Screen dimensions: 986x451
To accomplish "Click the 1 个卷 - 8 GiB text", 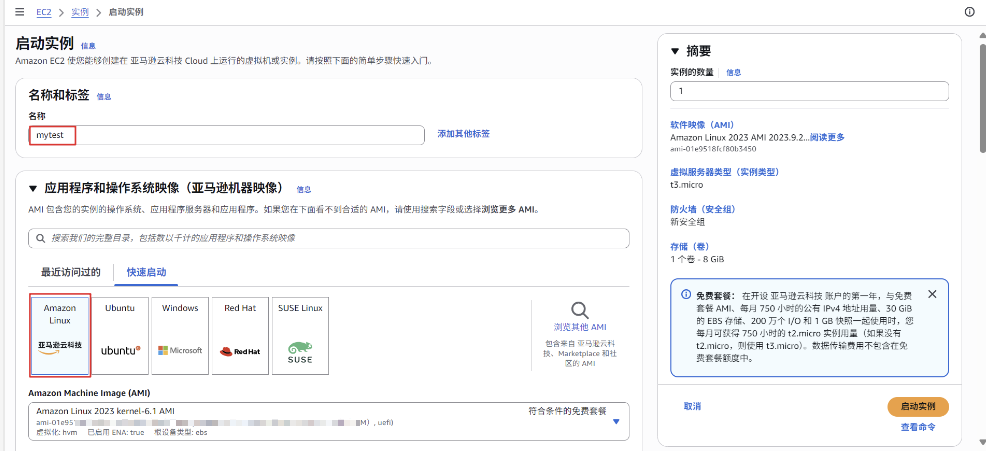I will coord(699,259).
